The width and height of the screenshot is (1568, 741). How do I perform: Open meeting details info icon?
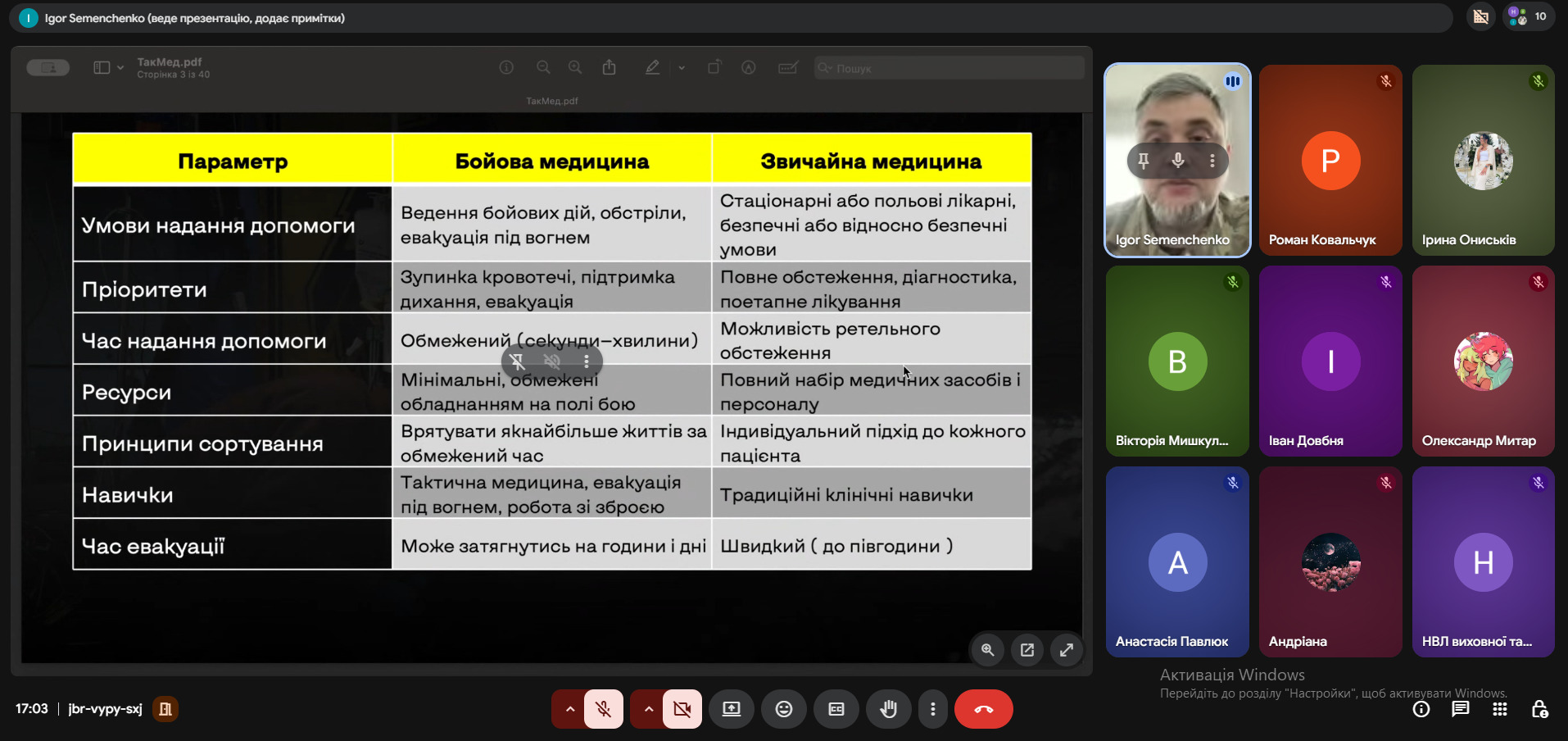tap(1421, 709)
